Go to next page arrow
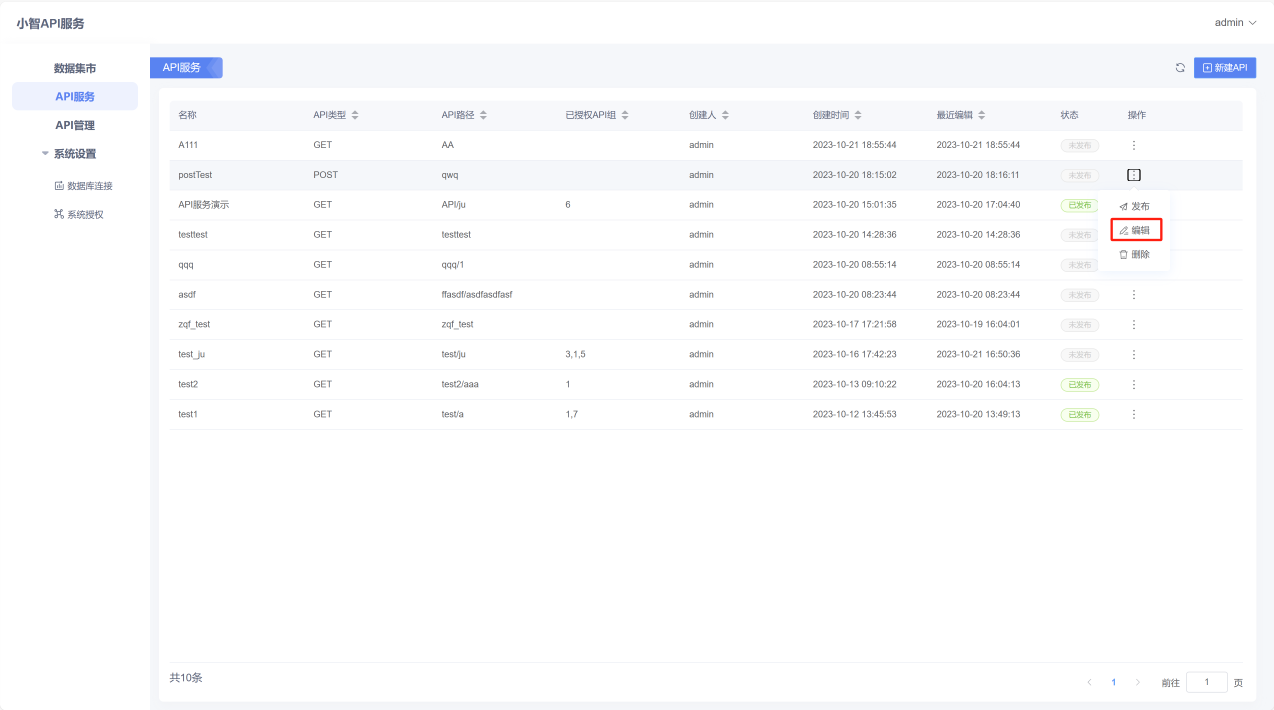The image size is (1274, 710). click(1138, 682)
